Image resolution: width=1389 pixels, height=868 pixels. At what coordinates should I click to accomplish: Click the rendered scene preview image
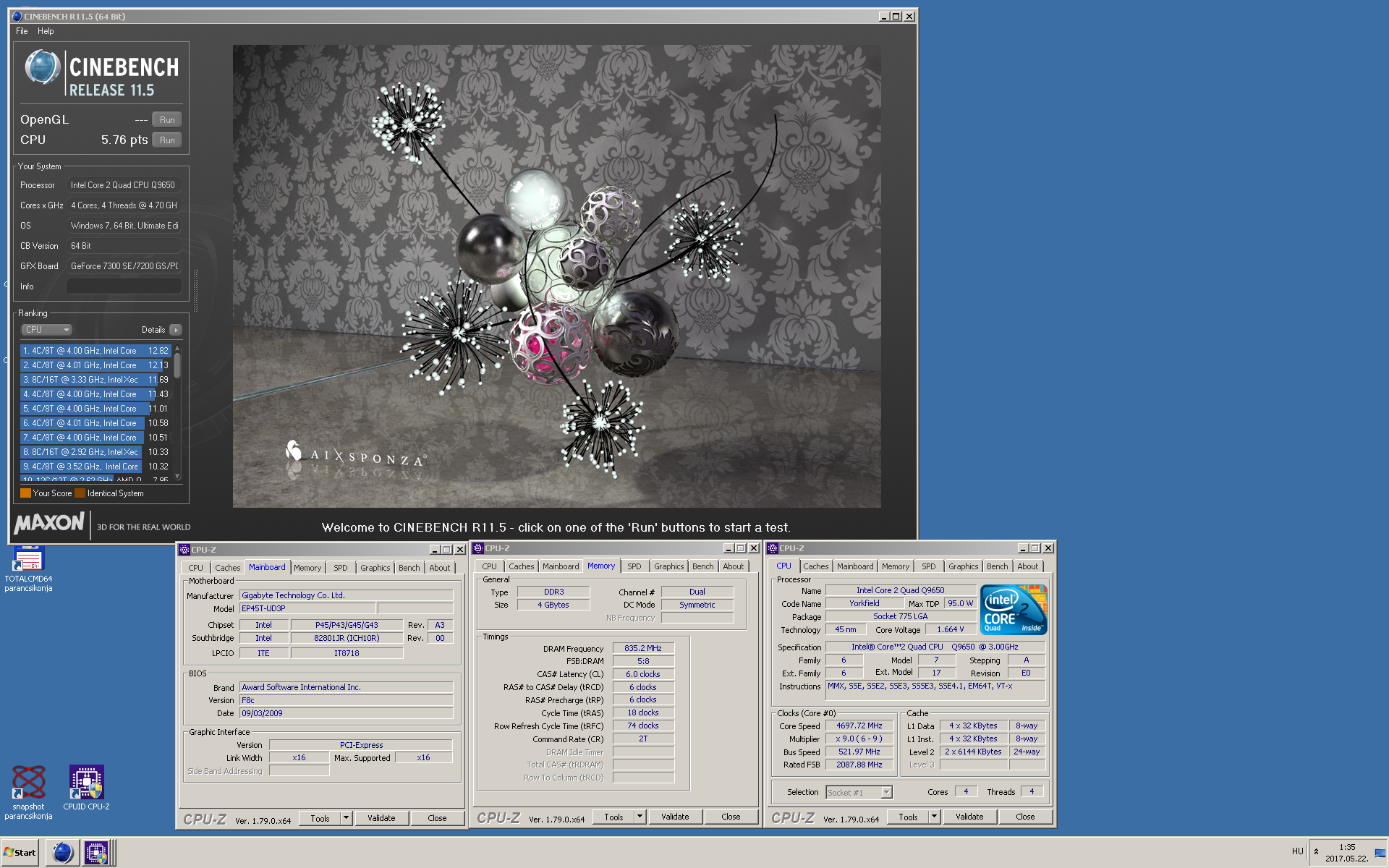click(556, 276)
